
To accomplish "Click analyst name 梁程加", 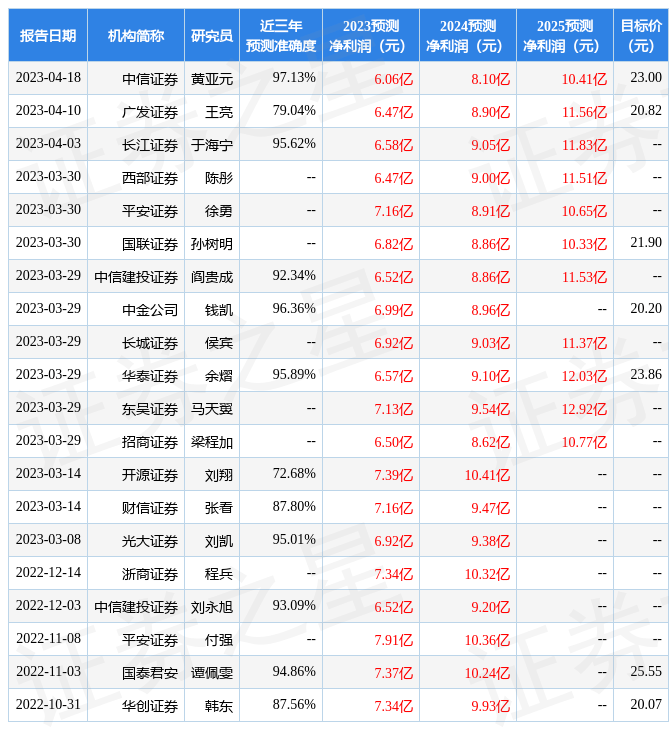I will pos(212,443).
